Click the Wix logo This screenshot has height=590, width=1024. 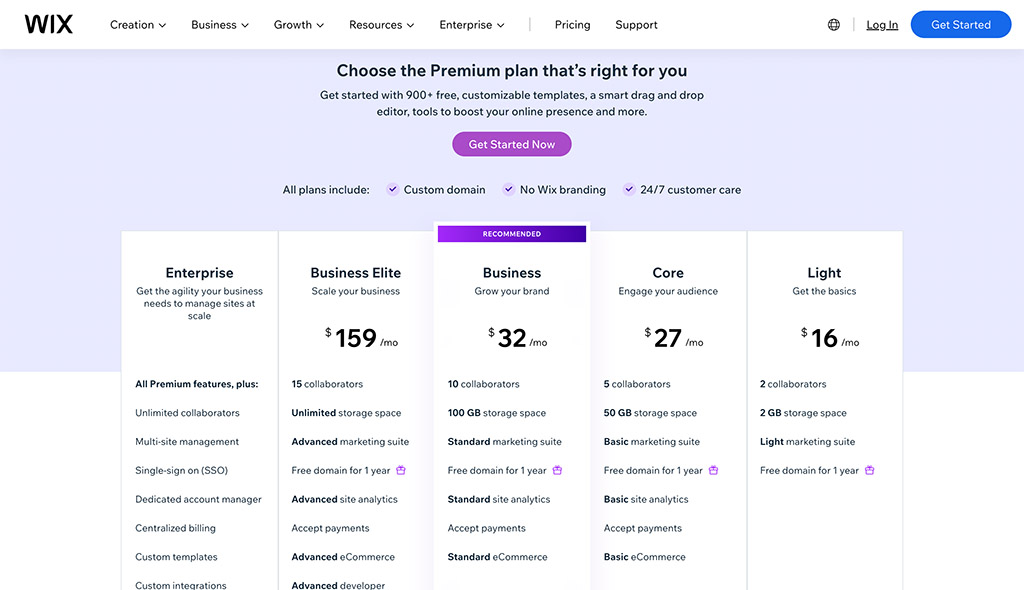click(x=47, y=24)
